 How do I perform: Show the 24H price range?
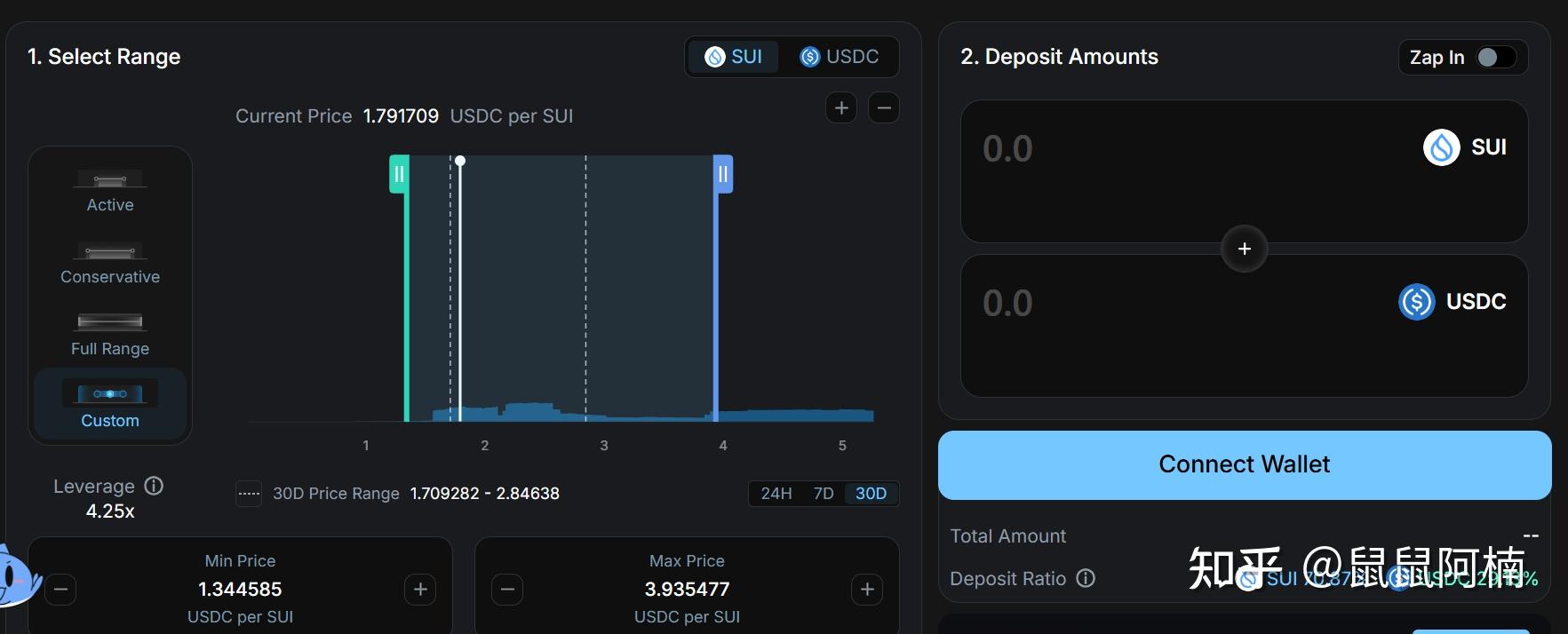[x=776, y=494]
